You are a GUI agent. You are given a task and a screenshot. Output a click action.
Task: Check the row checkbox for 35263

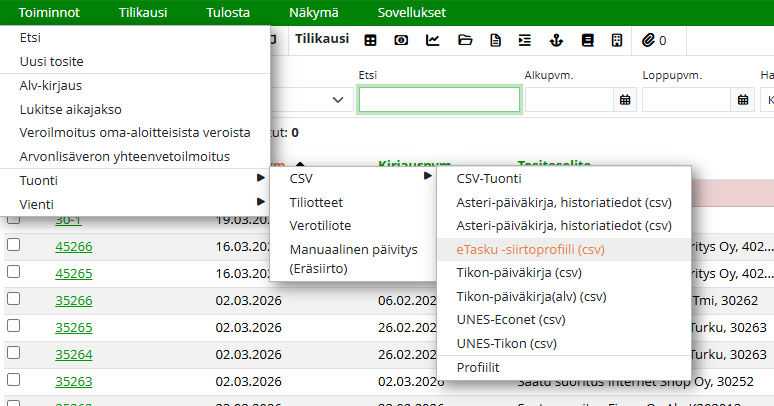[14, 381]
